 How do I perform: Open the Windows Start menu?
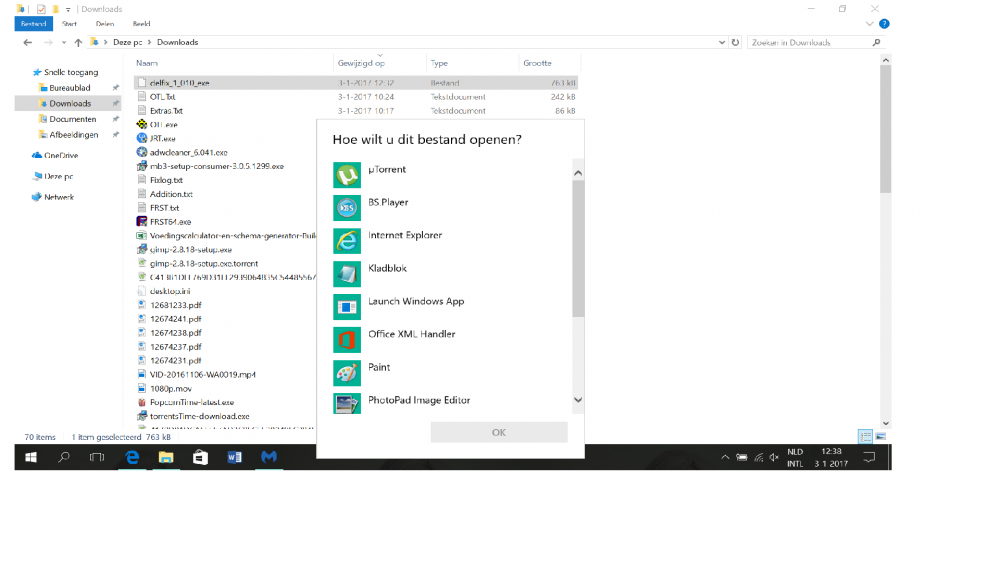pyautogui.click(x=31, y=457)
